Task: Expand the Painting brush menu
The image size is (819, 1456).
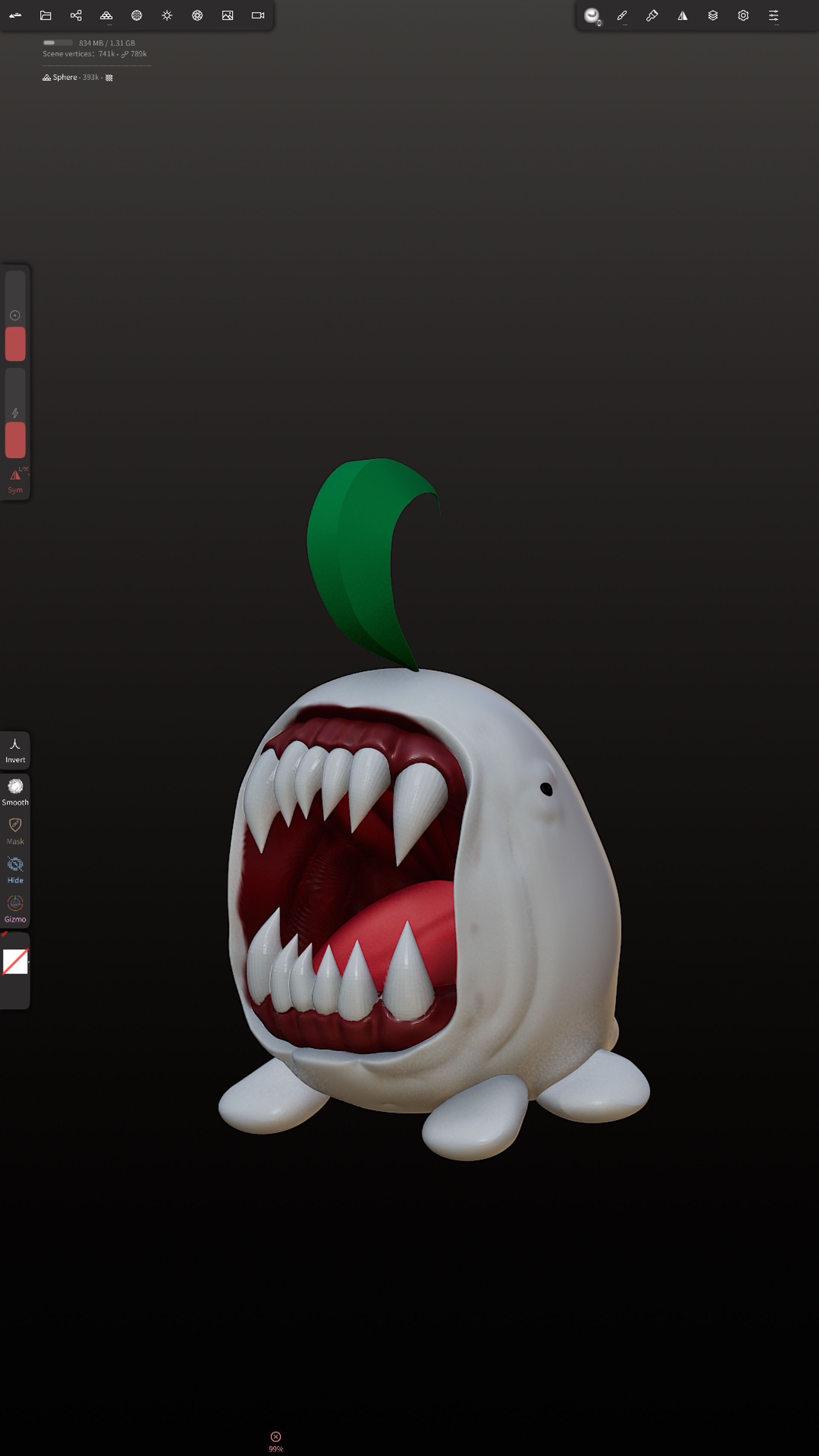Action: [652, 15]
